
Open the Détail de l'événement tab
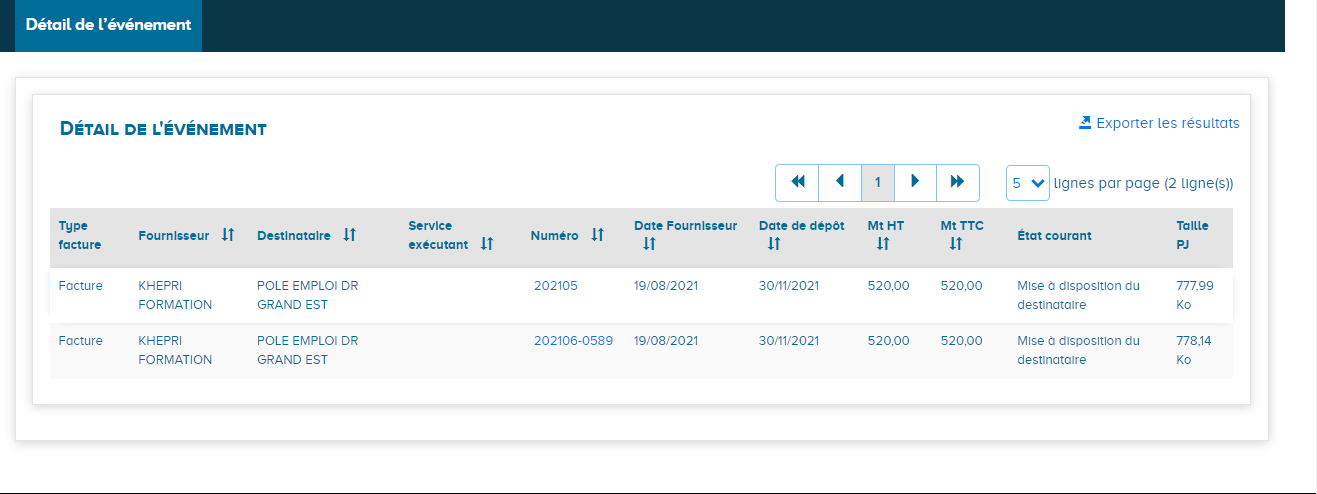pyautogui.click(x=108, y=25)
